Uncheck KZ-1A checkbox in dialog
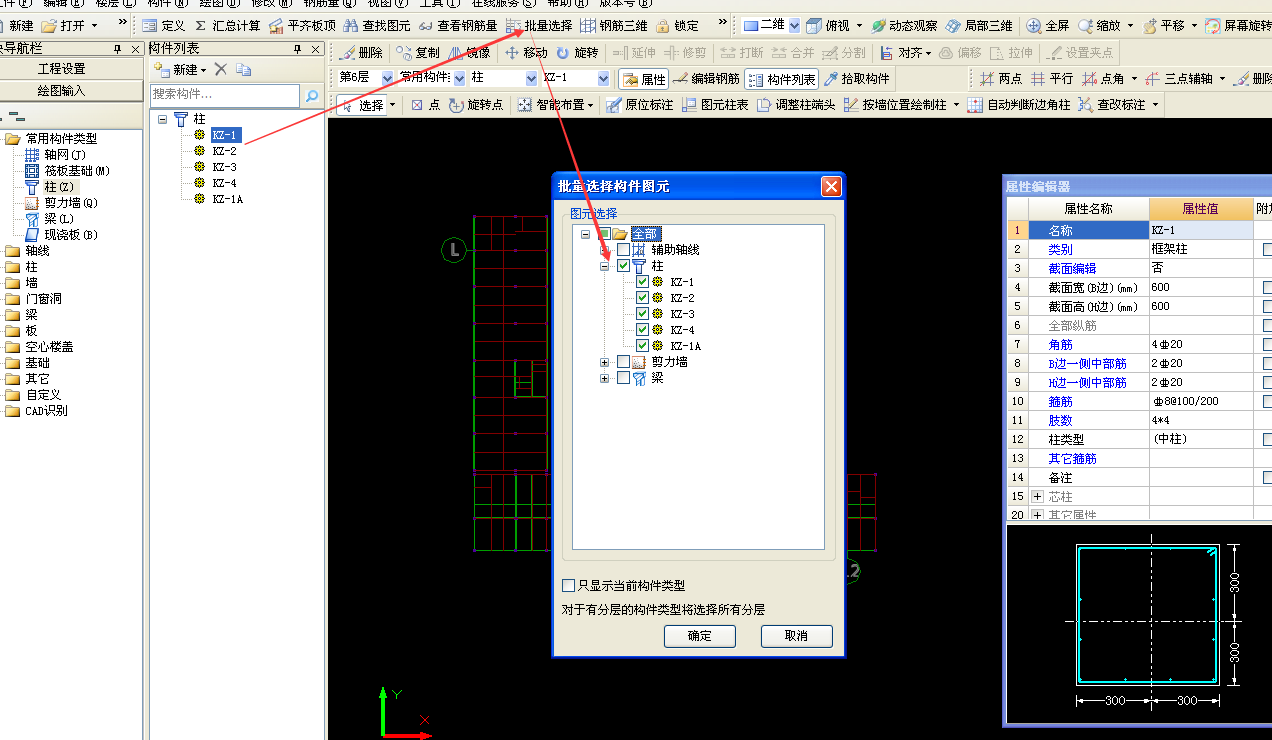This screenshot has width=1272, height=740. [642, 346]
